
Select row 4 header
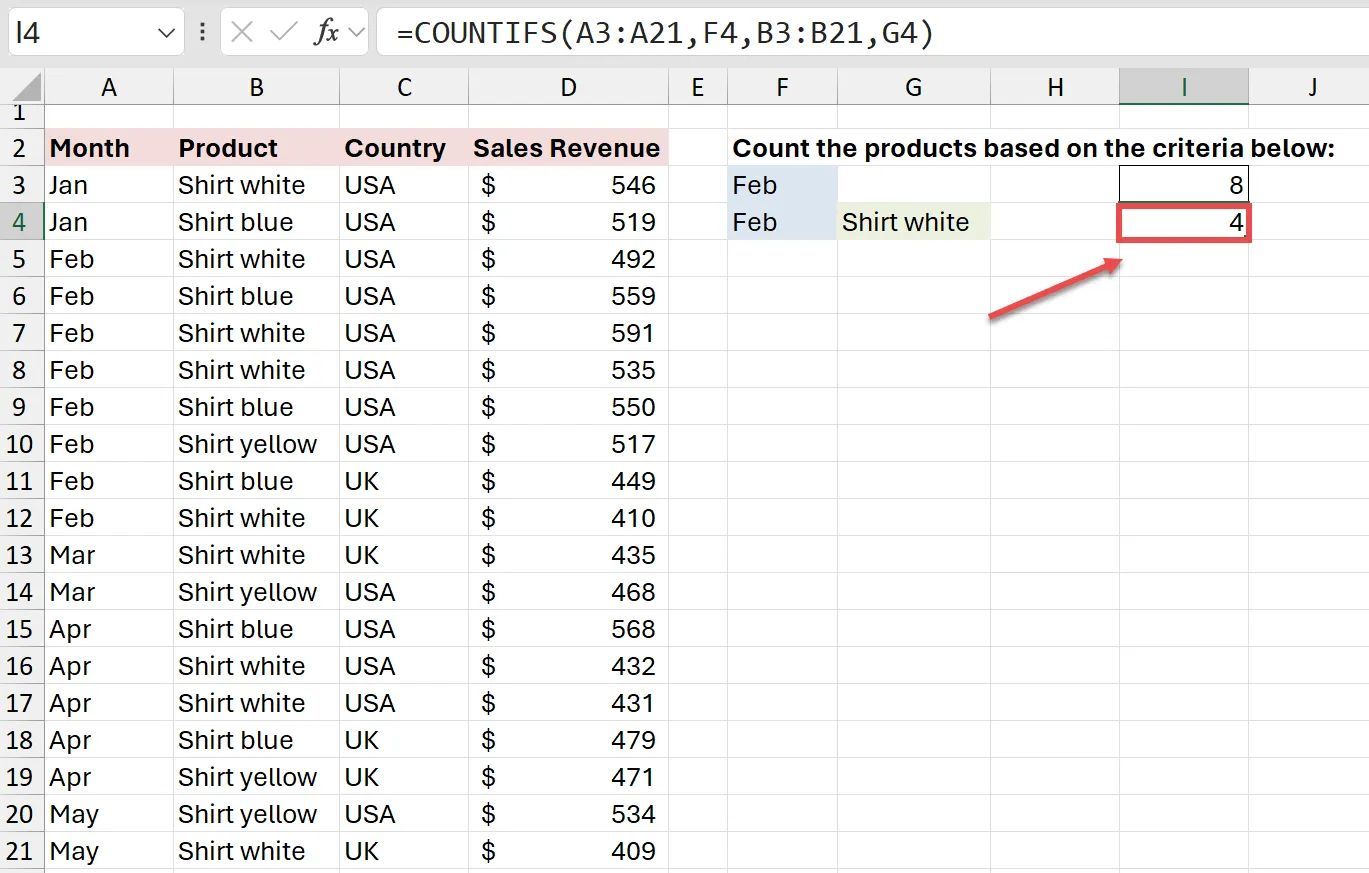21,222
